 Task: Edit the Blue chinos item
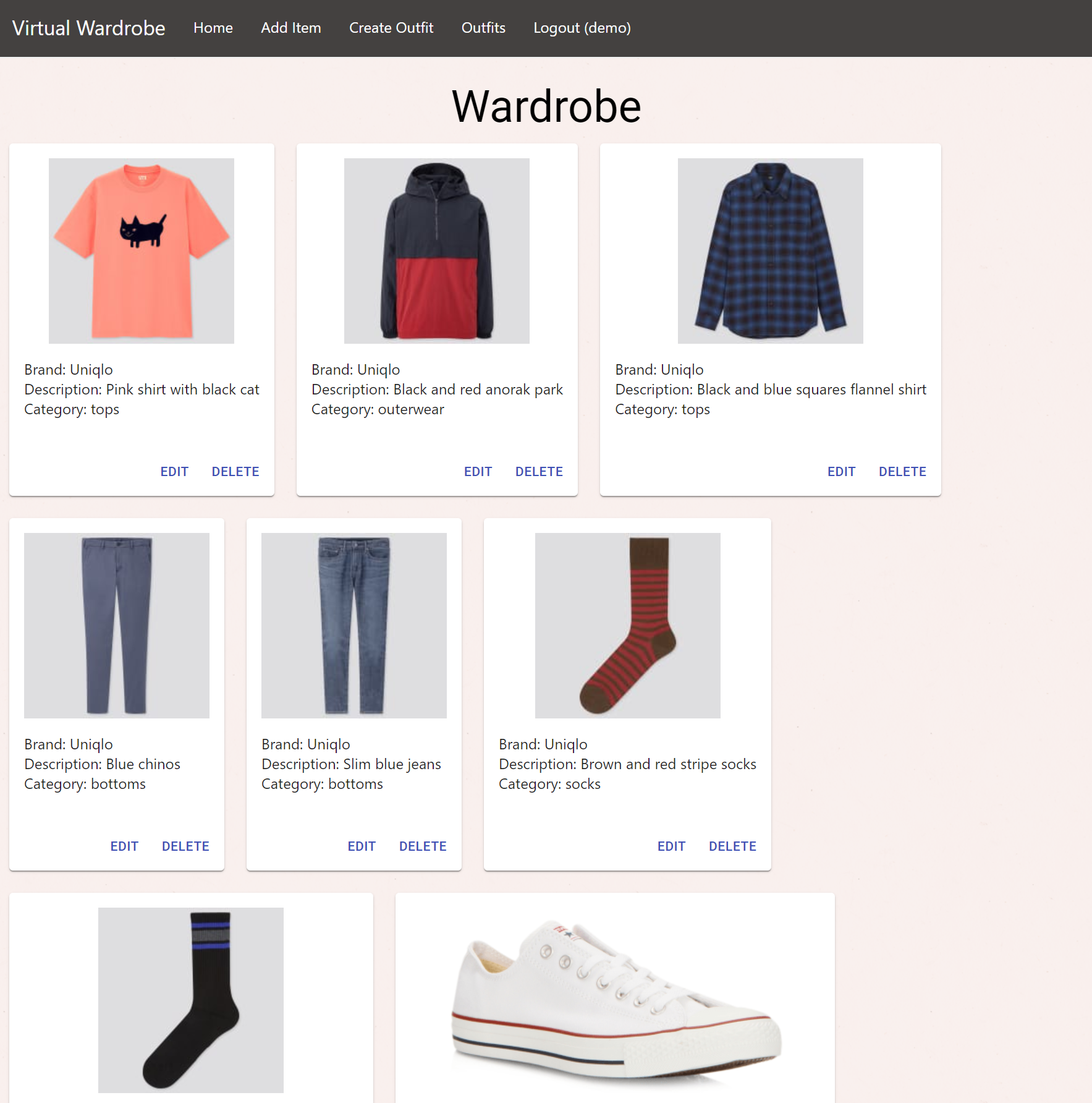(x=124, y=846)
